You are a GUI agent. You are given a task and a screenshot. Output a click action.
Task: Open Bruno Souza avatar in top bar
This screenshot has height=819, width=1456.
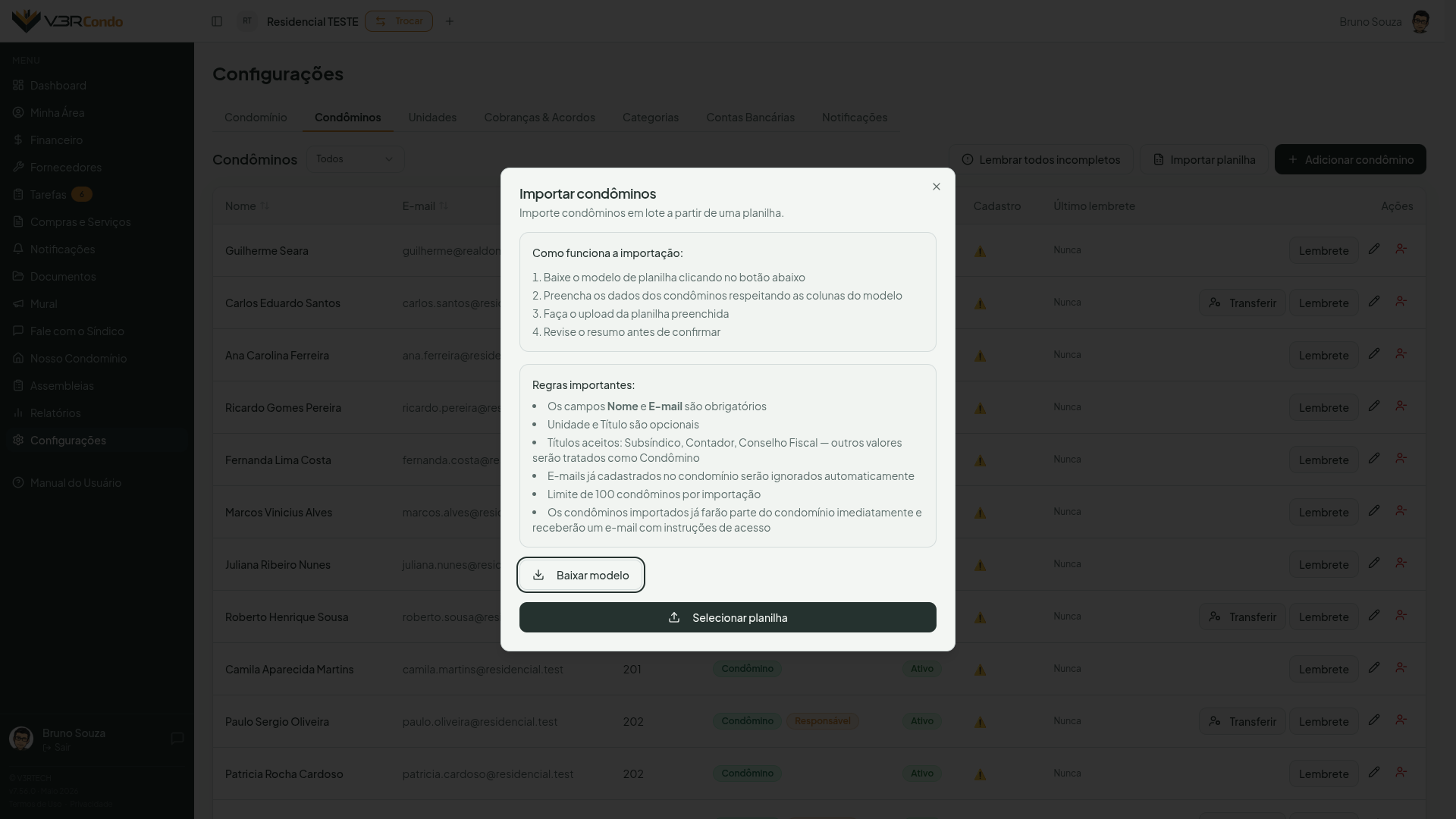pyautogui.click(x=1420, y=21)
